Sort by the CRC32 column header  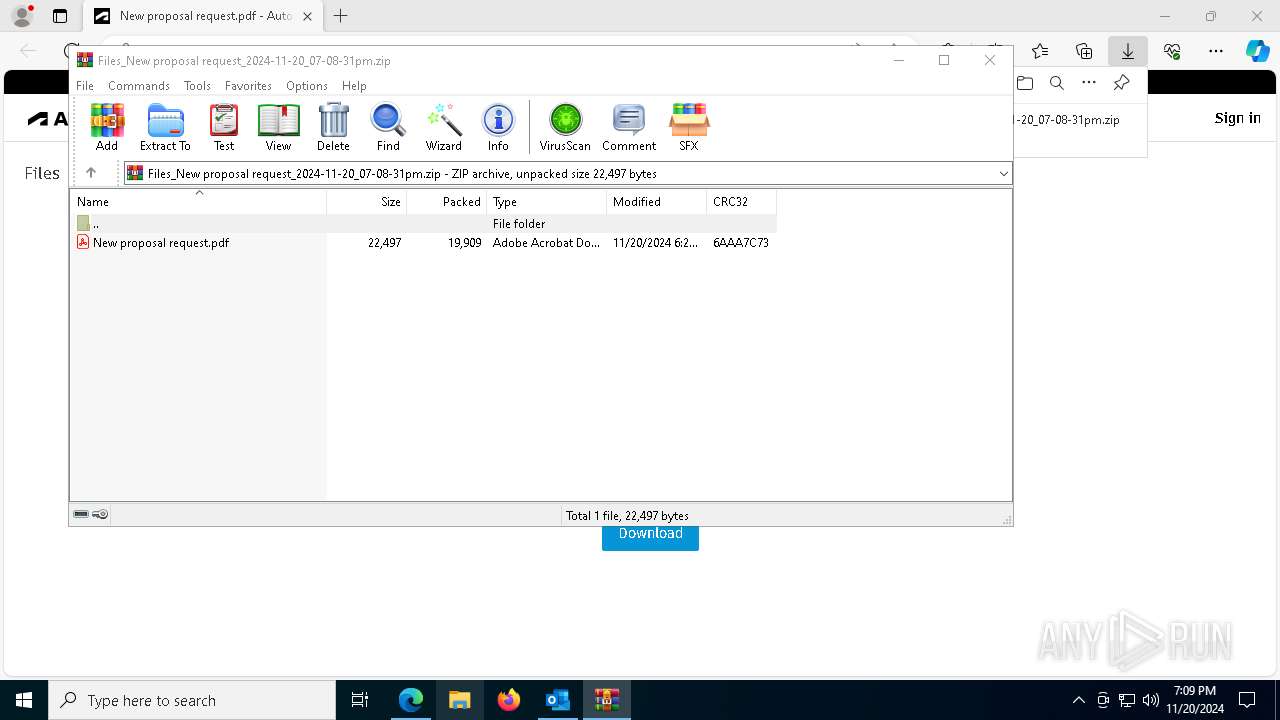(x=742, y=201)
